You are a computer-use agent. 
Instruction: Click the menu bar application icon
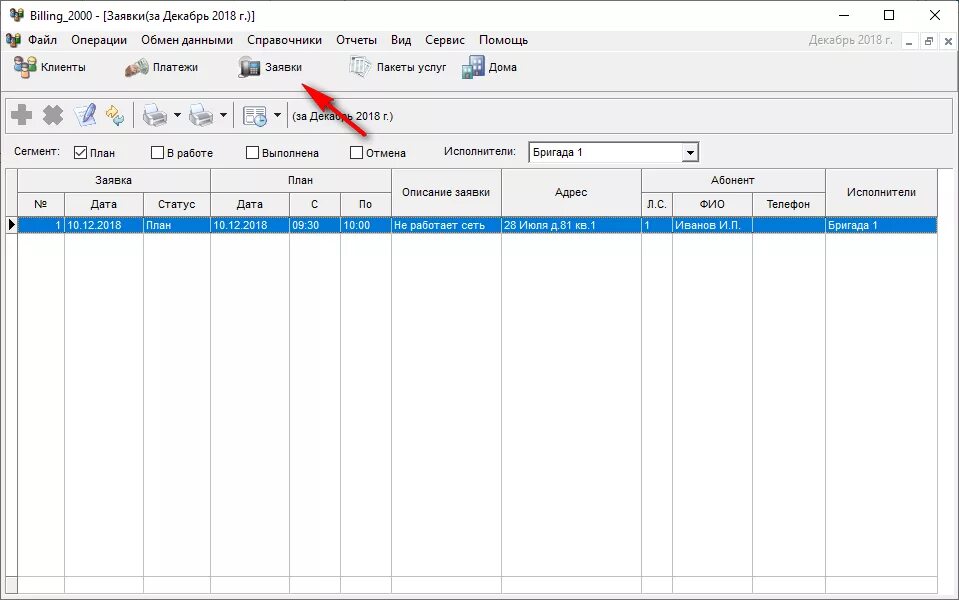13,40
